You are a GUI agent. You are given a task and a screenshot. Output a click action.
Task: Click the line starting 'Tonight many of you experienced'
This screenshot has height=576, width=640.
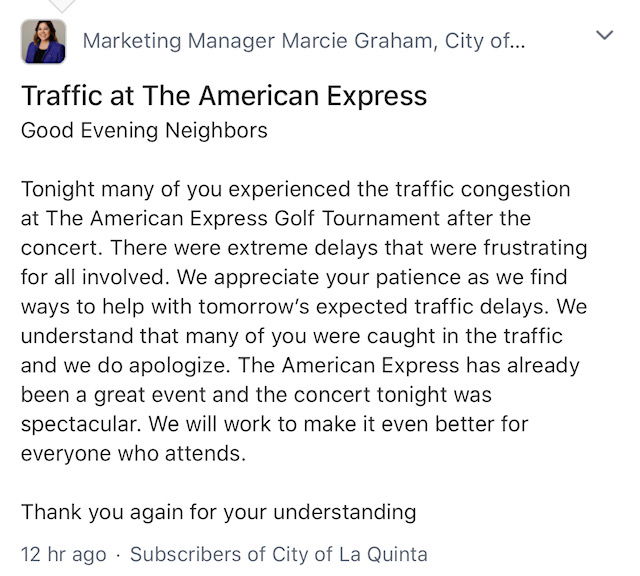click(x=282, y=188)
